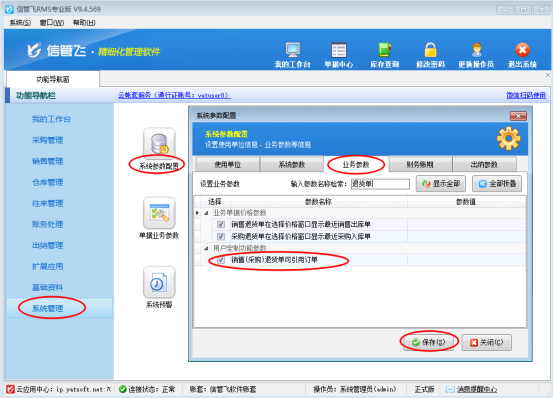
Task: Collapse the 用户定制功能参数 group
Action: point(206,248)
